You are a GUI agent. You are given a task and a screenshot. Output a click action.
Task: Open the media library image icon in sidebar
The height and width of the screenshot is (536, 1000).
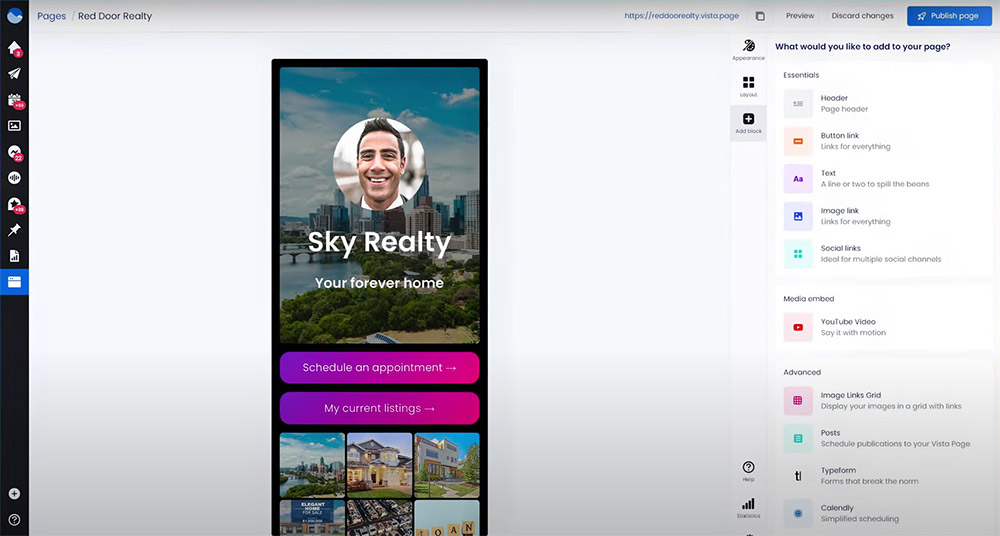click(x=14, y=126)
